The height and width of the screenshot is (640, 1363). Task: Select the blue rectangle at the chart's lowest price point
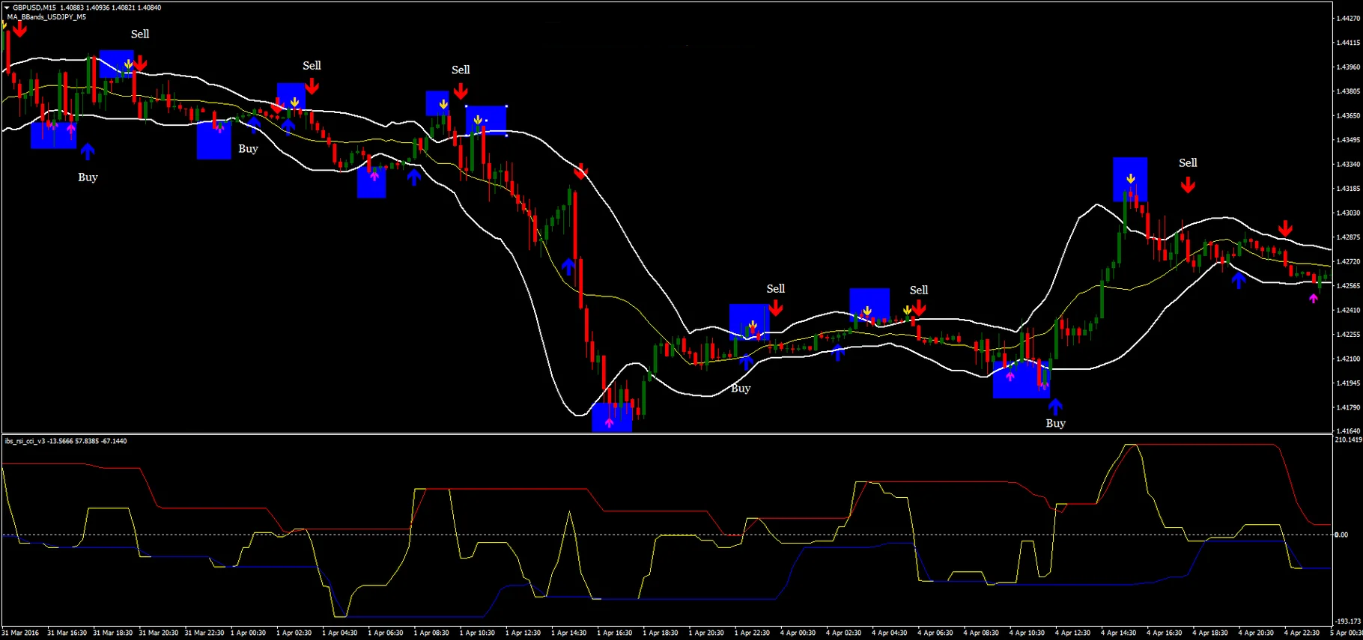[611, 418]
